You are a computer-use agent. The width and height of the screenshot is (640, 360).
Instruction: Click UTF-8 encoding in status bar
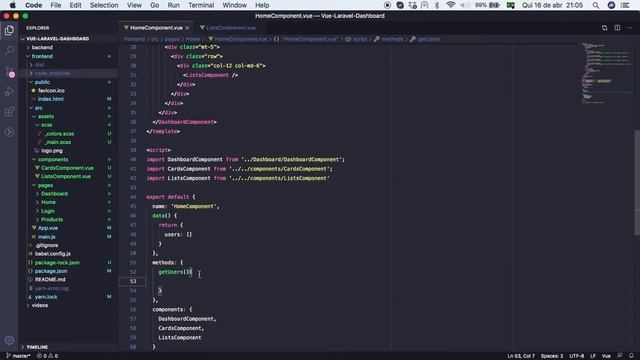coord(576,356)
